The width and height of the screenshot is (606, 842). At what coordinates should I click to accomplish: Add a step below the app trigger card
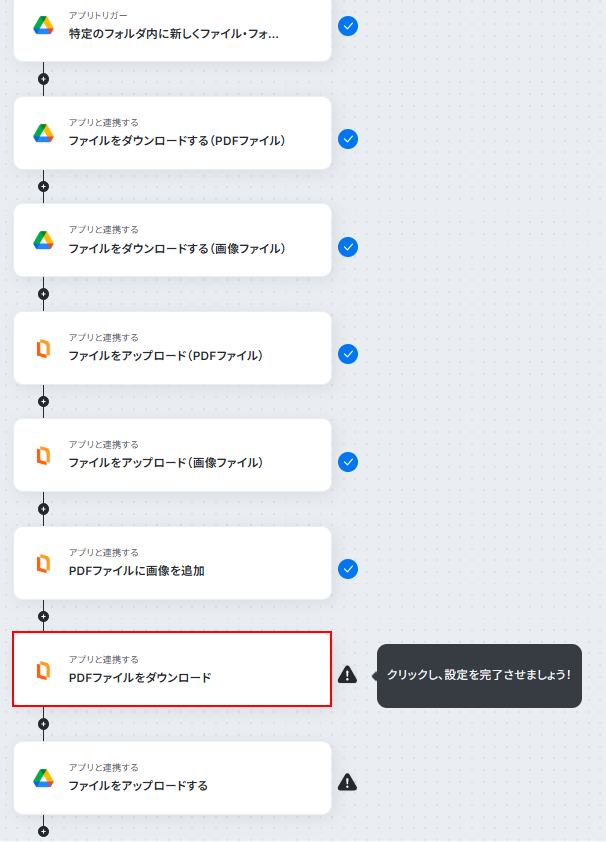coord(43,79)
